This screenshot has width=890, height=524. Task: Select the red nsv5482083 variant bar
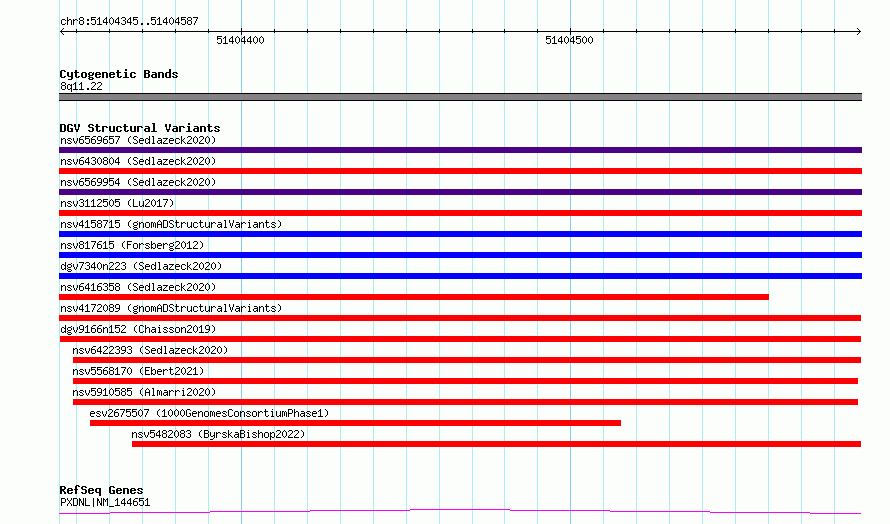496,444
